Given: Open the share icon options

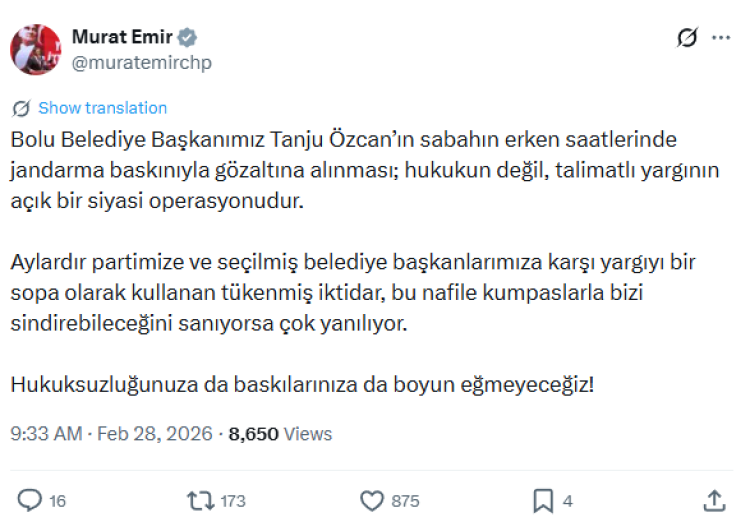Looking at the screenshot, I should click(x=715, y=500).
